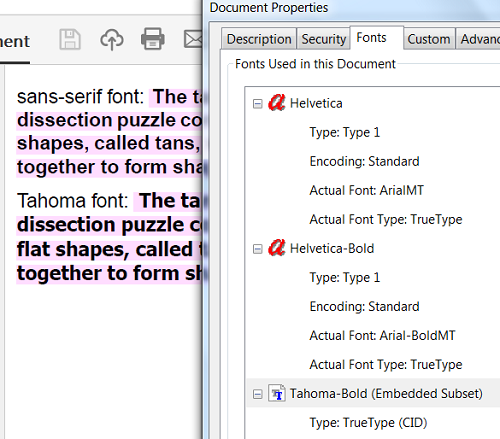This screenshot has height=439, width=500.
Task: Click the Save file floppy disk icon
Action: point(70,40)
